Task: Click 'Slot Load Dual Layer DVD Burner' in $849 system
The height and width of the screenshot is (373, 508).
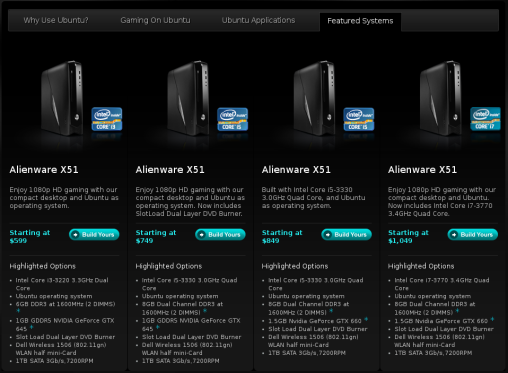Action: point(318,329)
